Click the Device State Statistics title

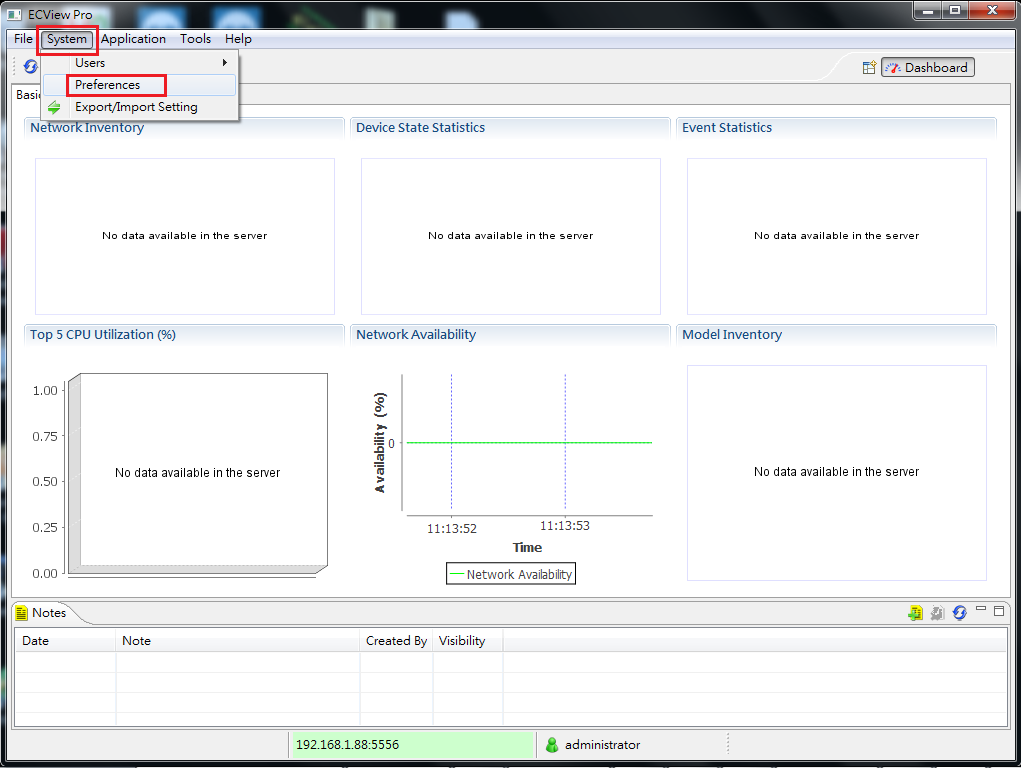pyautogui.click(x=420, y=128)
